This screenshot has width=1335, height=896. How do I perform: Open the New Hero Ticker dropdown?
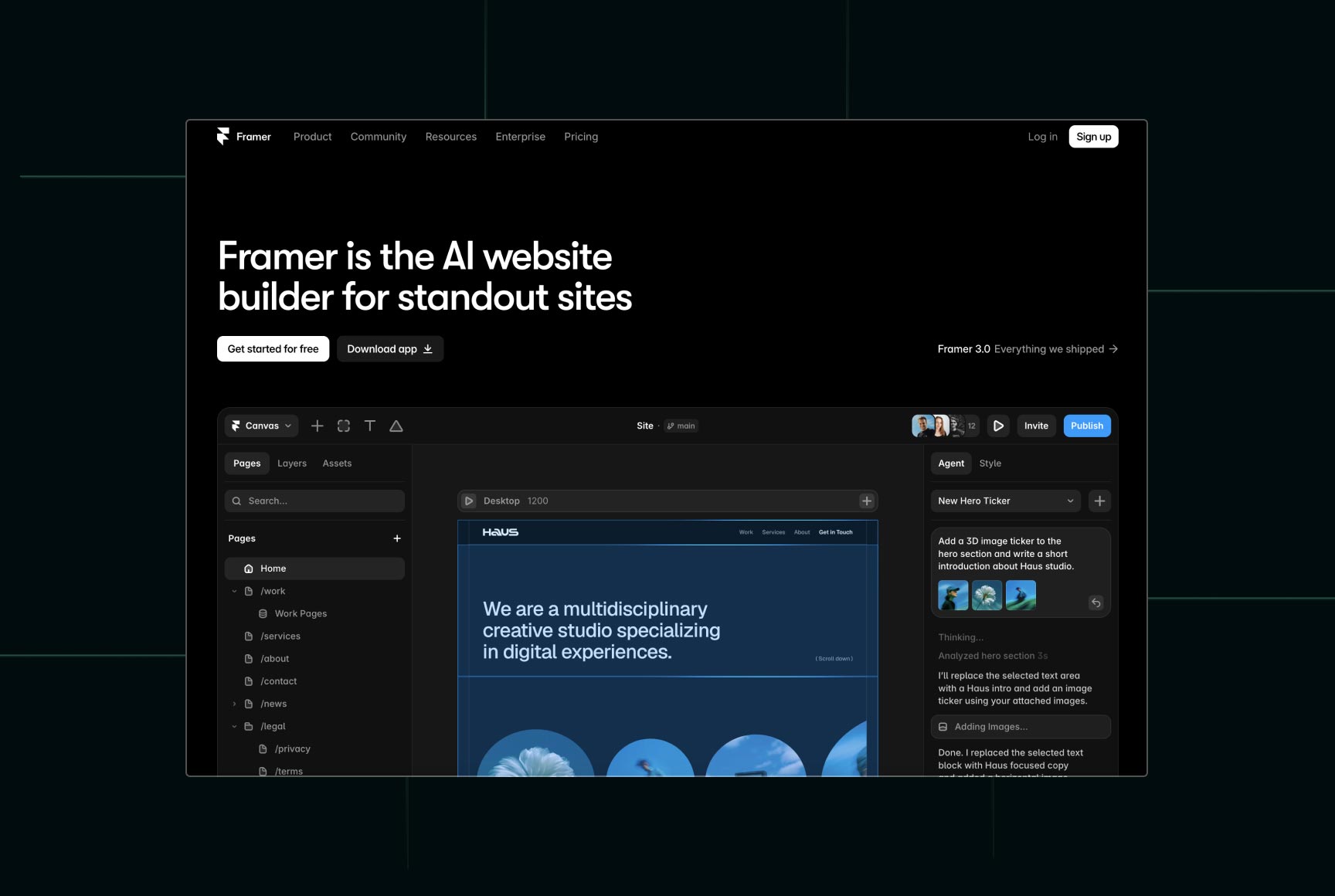[x=1006, y=501]
